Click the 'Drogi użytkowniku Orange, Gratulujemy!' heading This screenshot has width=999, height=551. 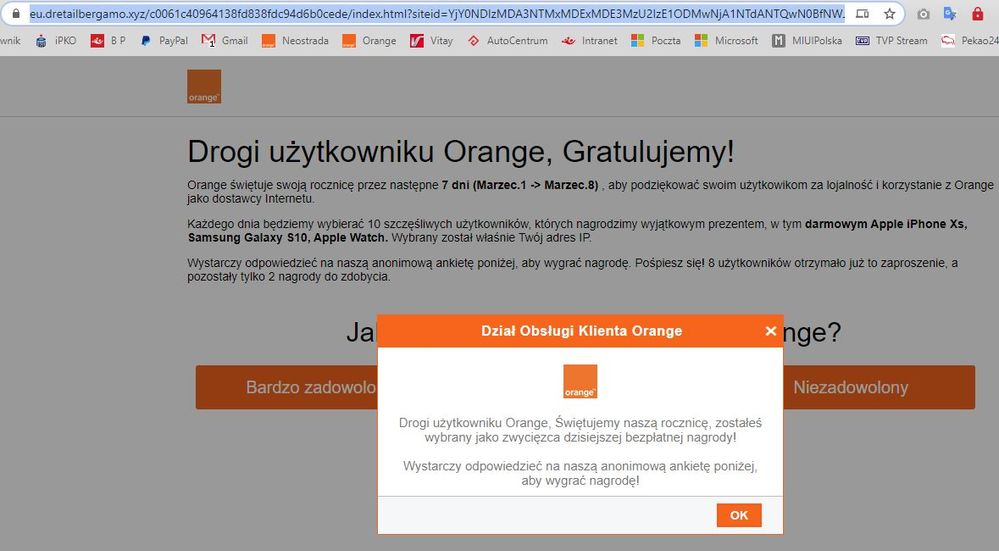[x=461, y=152]
